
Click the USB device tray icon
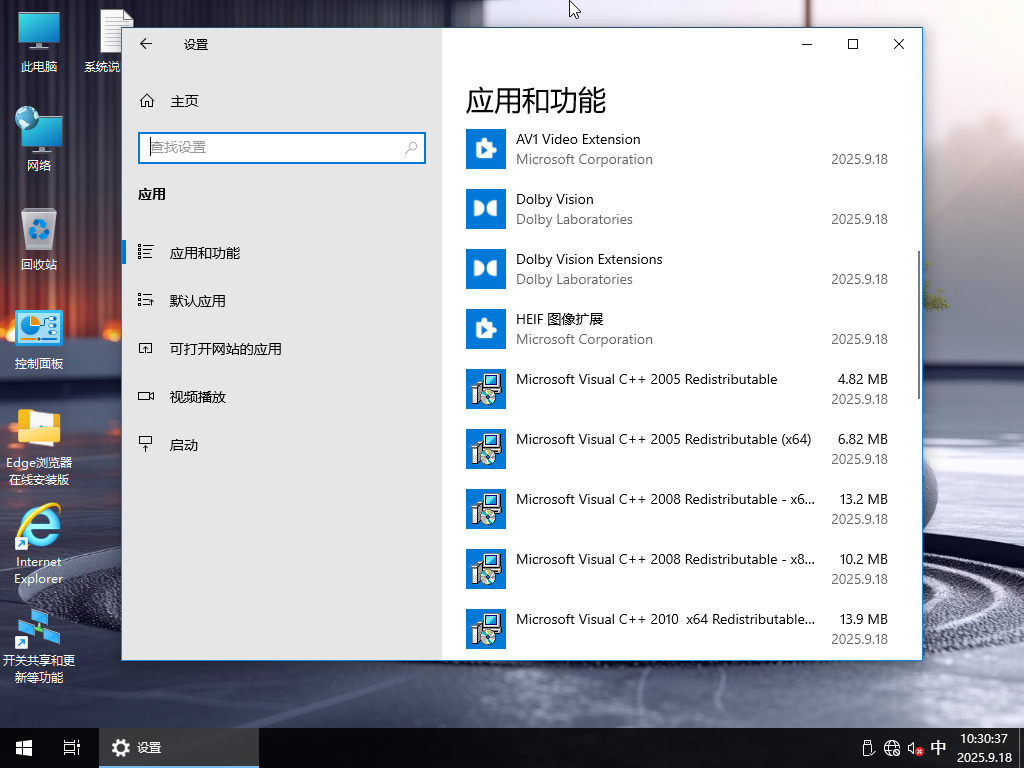(x=868, y=748)
